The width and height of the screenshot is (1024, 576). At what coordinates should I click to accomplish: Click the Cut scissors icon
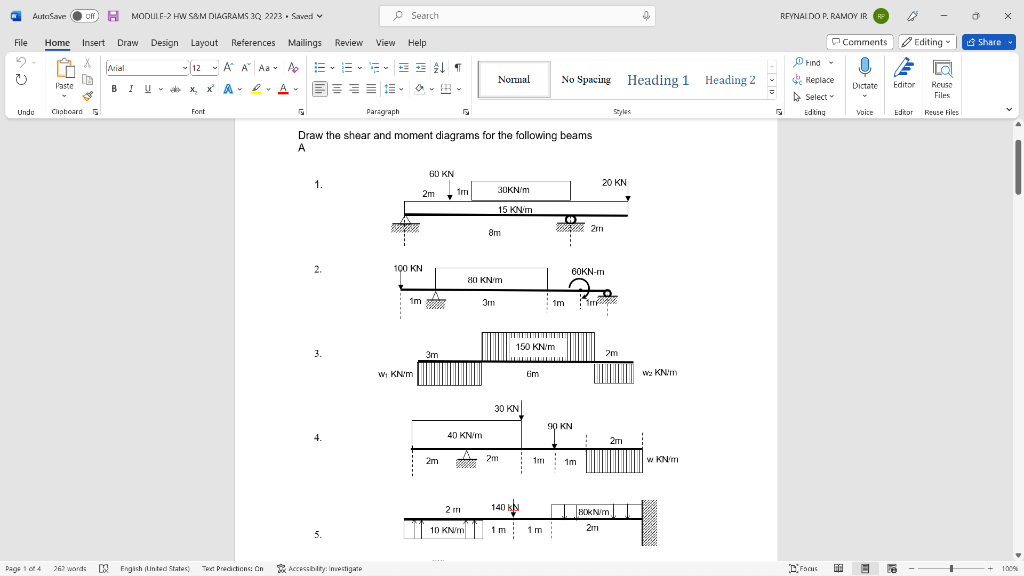[88, 63]
